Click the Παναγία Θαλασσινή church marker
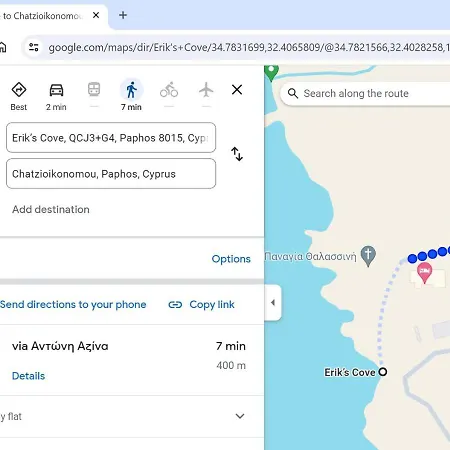This screenshot has height=450, width=450. [368, 256]
